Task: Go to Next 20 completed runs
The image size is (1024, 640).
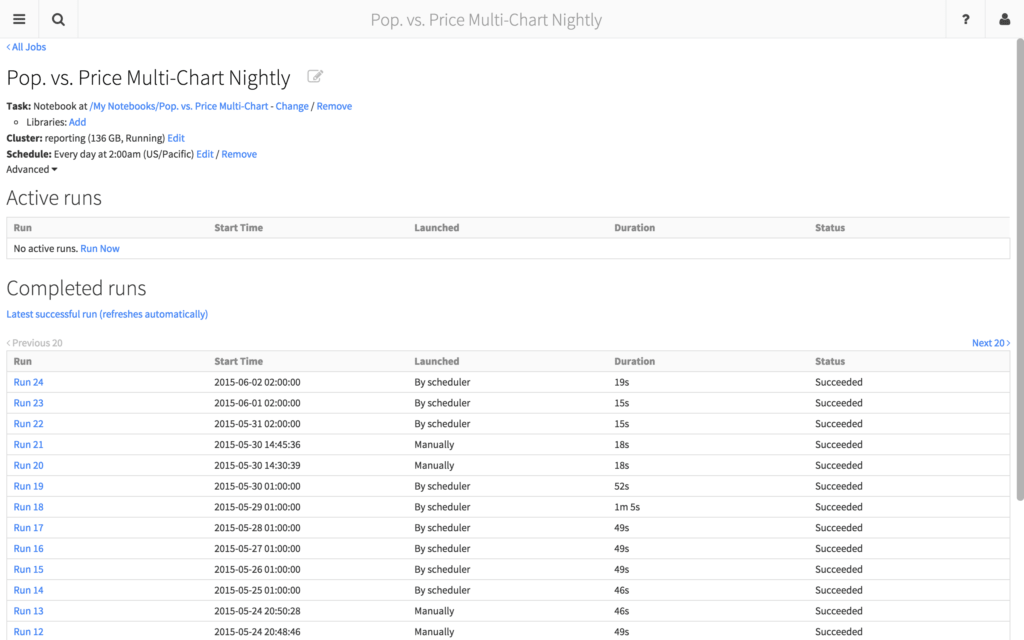Action: tap(990, 343)
